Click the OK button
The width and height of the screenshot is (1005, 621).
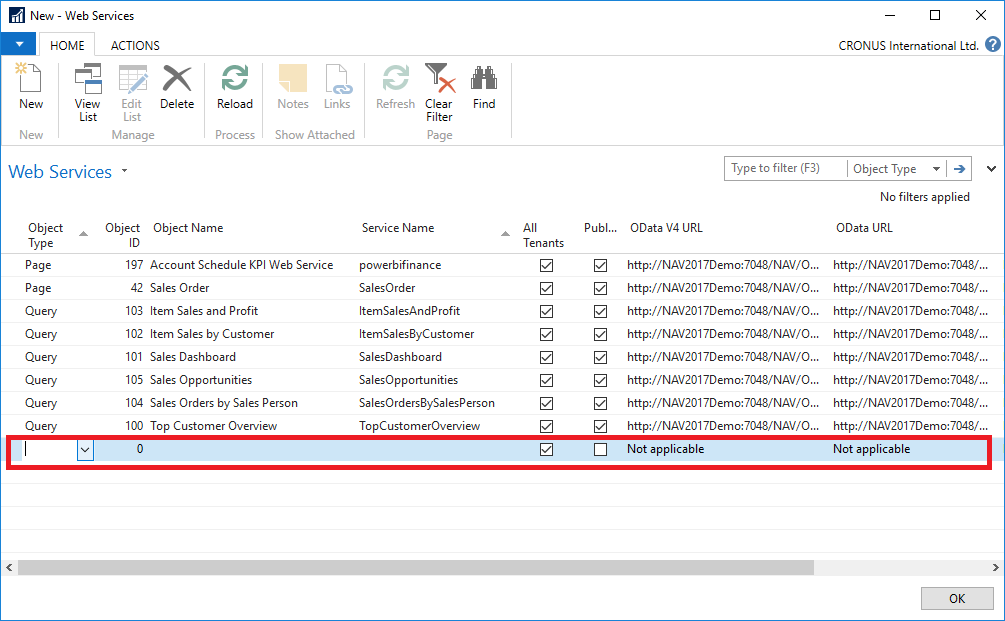click(956, 599)
